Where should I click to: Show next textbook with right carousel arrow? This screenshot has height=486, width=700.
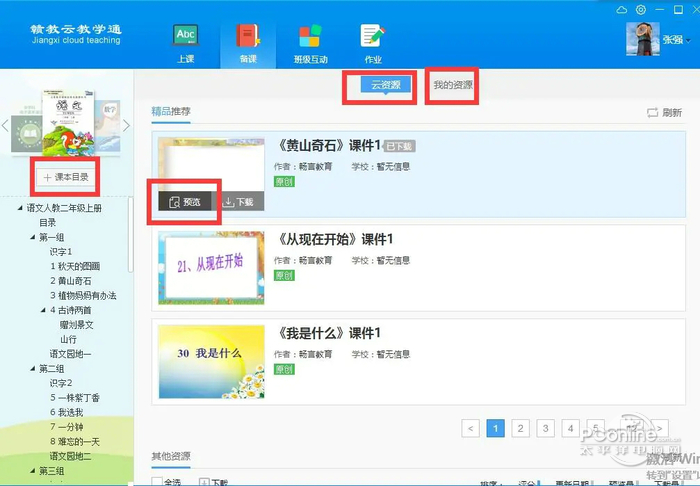126,126
